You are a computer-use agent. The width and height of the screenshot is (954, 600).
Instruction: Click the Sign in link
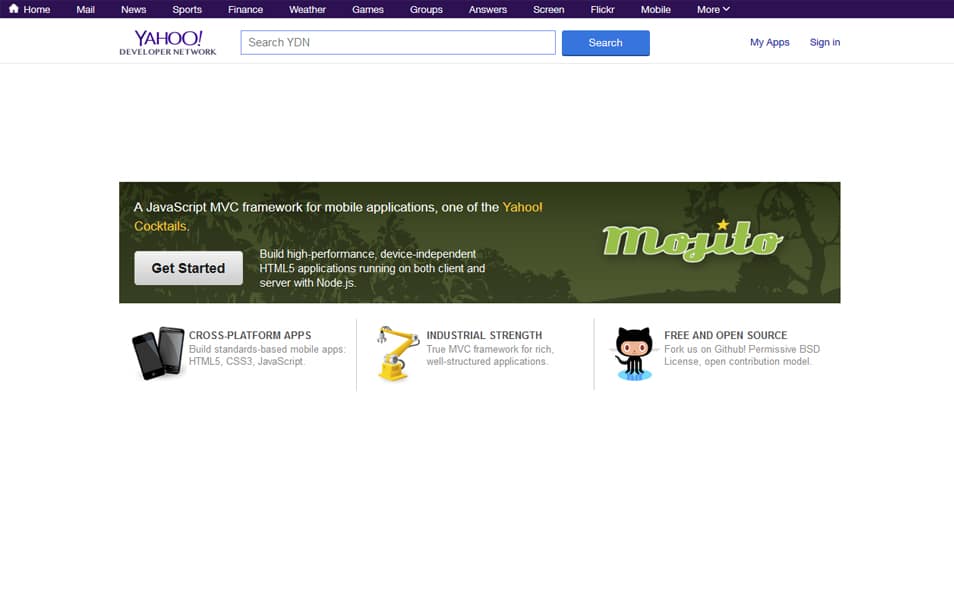[824, 42]
